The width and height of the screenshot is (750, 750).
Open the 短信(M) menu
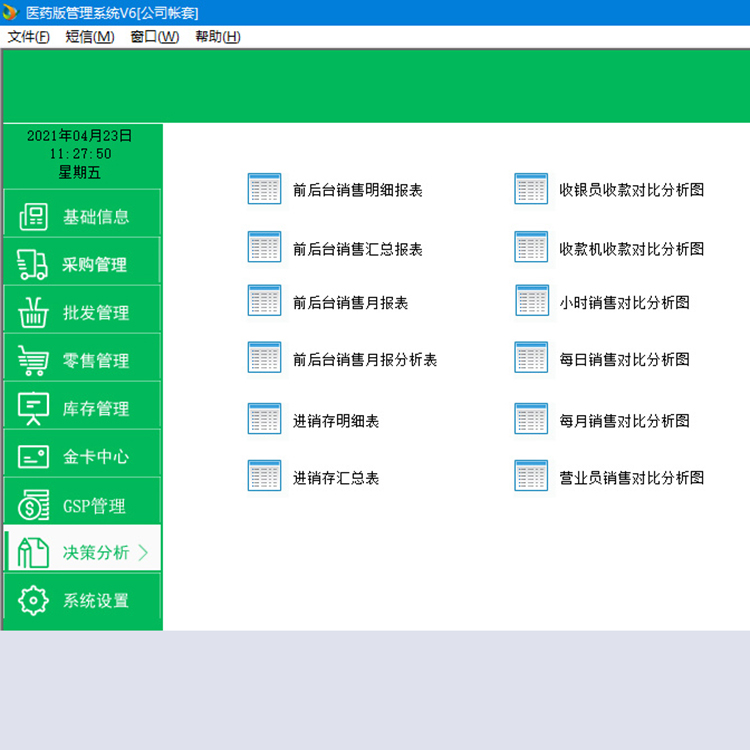coord(90,37)
